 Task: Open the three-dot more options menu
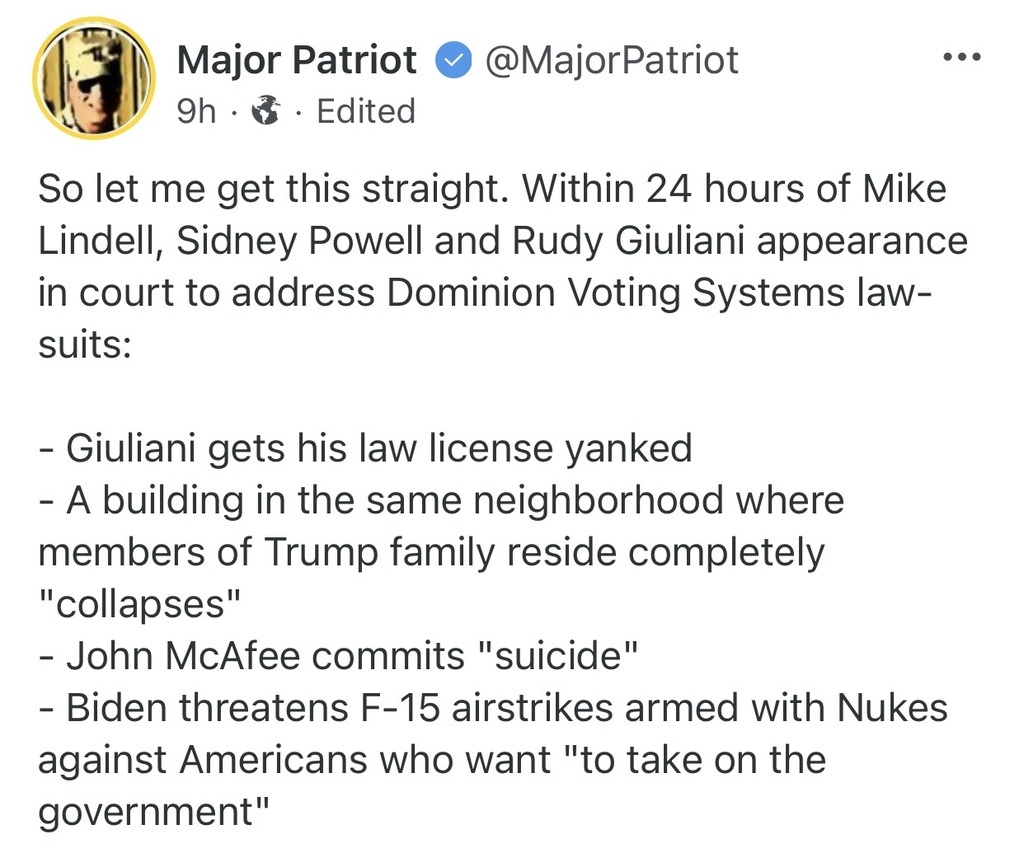pyautogui.click(x=963, y=57)
